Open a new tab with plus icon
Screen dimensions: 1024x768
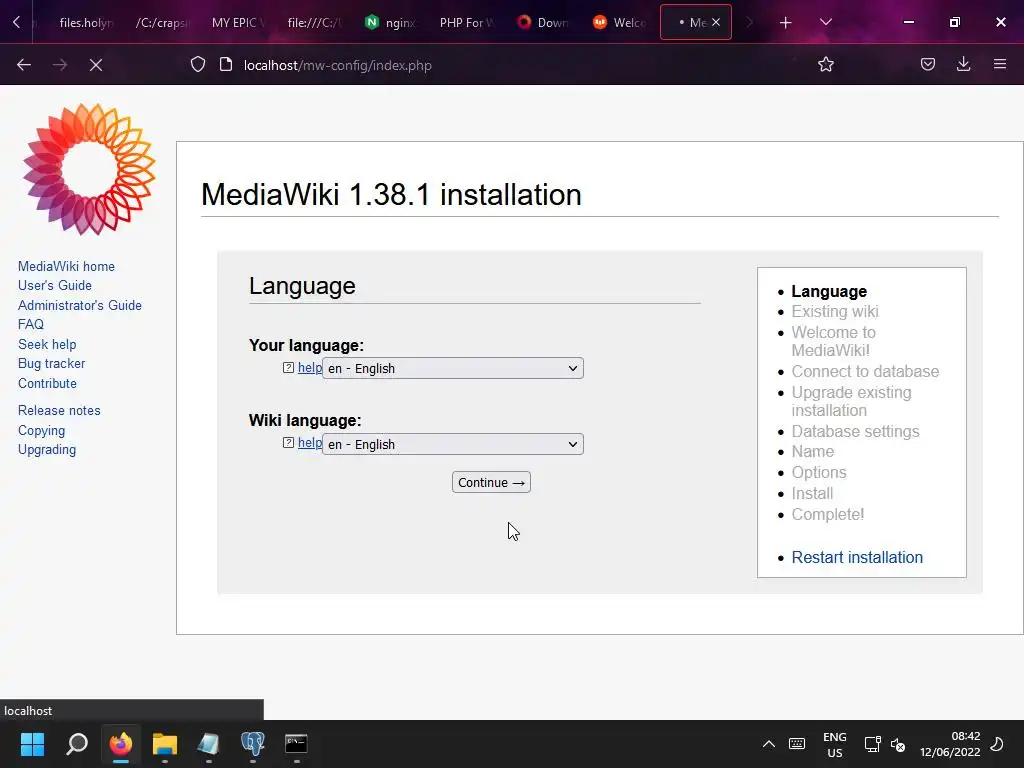click(786, 23)
